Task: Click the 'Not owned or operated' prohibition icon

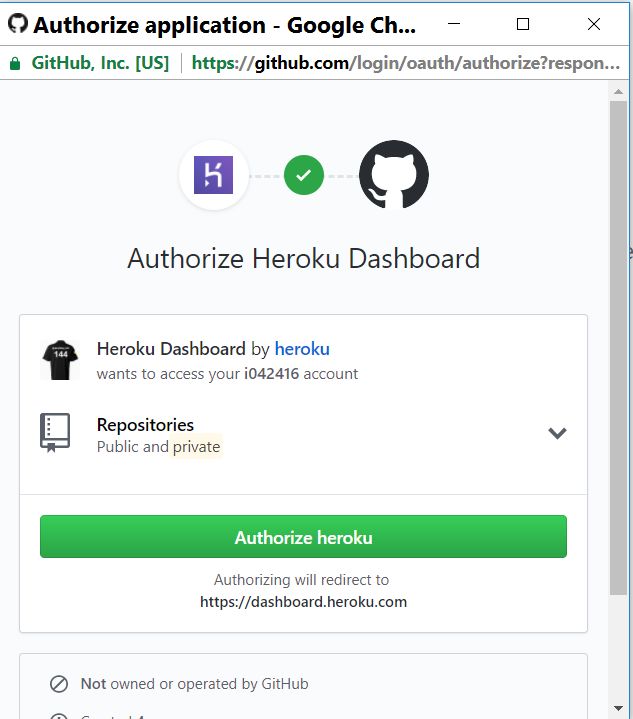Action: pos(59,684)
